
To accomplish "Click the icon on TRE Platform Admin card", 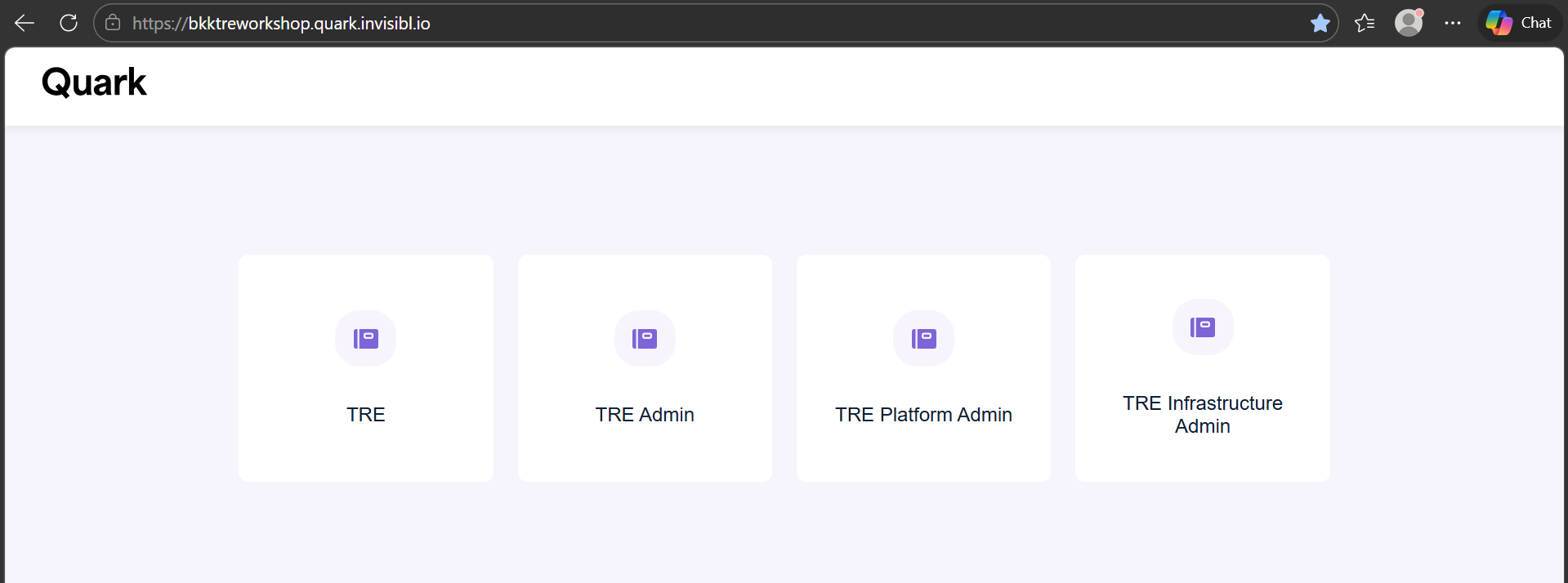I will pyautogui.click(x=923, y=338).
